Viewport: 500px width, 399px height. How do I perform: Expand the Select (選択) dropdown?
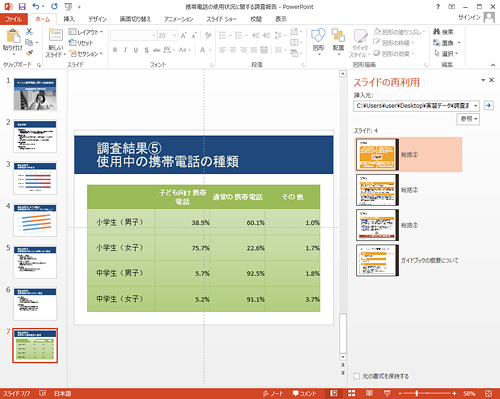point(446,53)
